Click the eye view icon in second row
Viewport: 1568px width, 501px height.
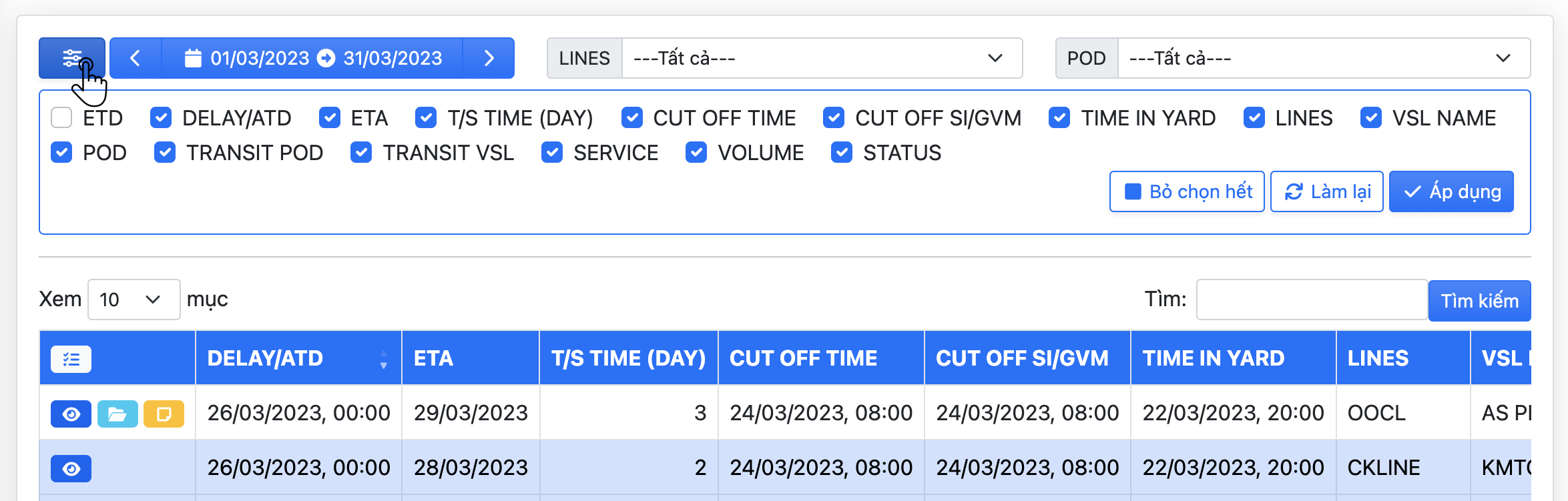71,469
